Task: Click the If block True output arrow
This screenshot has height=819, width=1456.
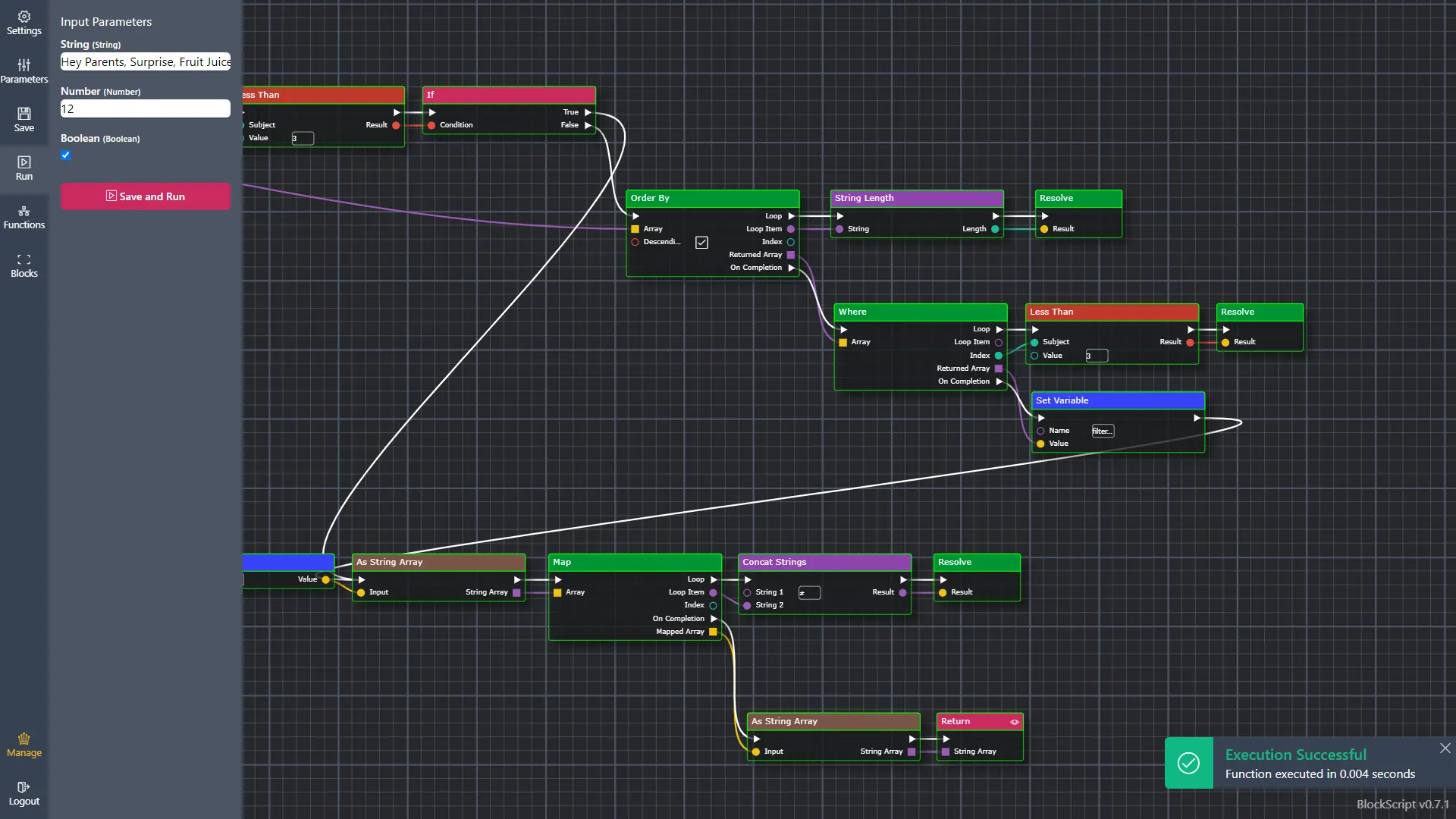Action: click(x=588, y=112)
